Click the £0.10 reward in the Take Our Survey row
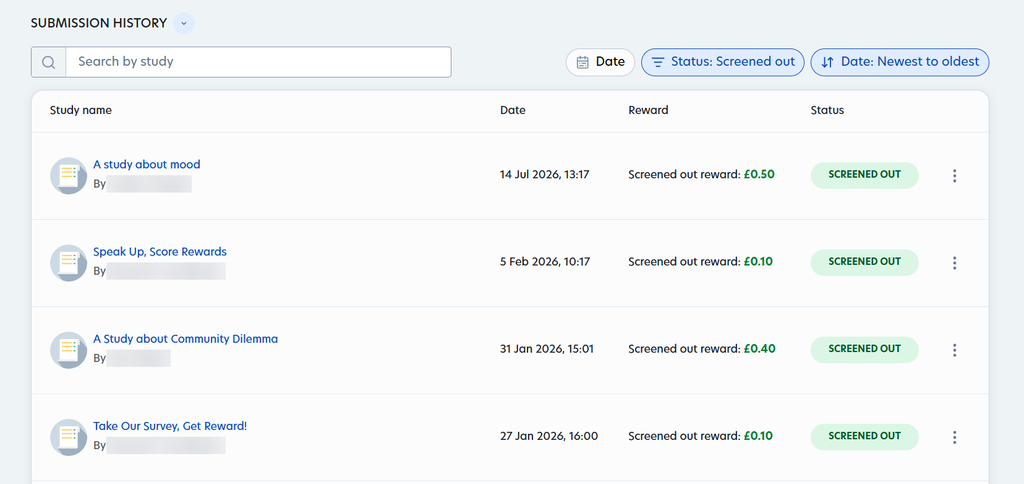The image size is (1024, 484). click(x=758, y=436)
